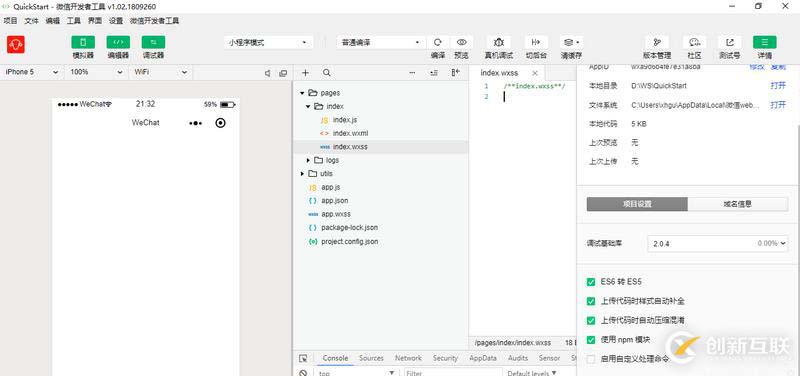
Task: Open the 小程序模式 mode dropdown
Action: point(268,43)
